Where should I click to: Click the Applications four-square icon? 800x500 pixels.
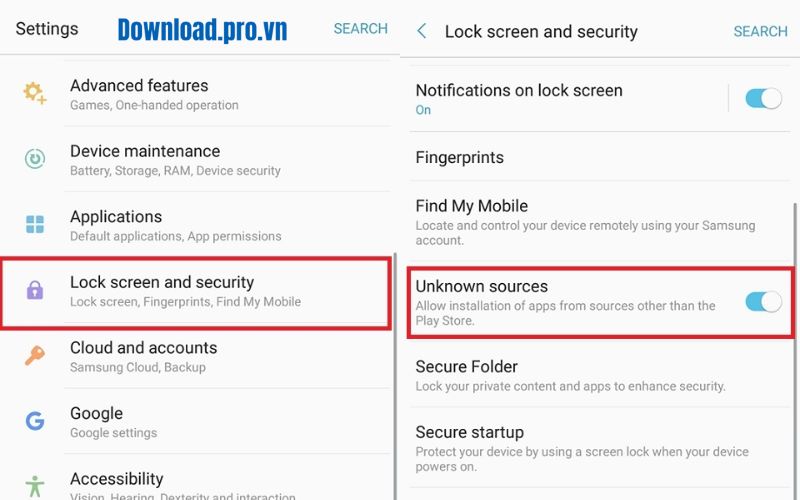[35, 224]
